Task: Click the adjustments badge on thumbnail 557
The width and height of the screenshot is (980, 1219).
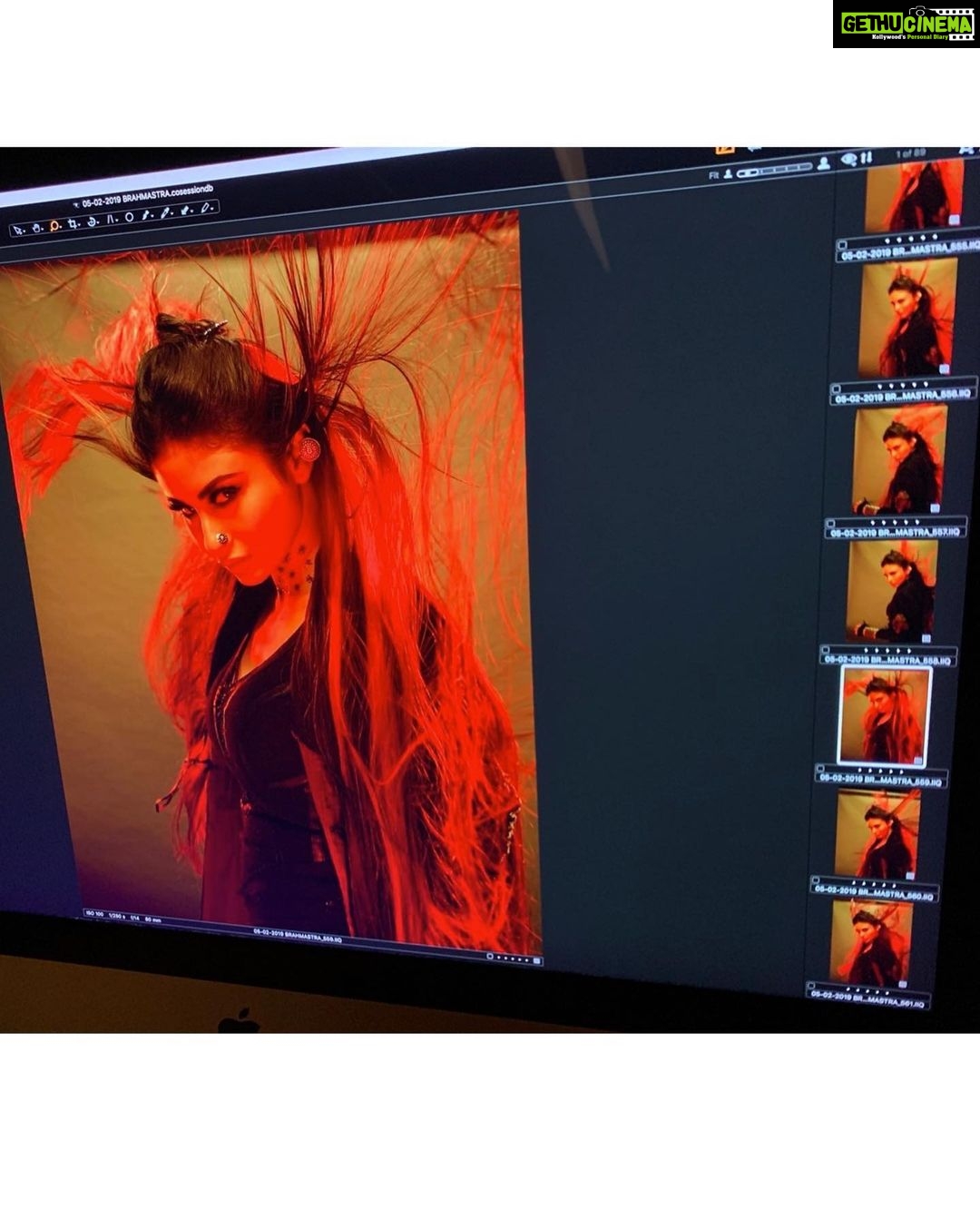Action: point(935,506)
